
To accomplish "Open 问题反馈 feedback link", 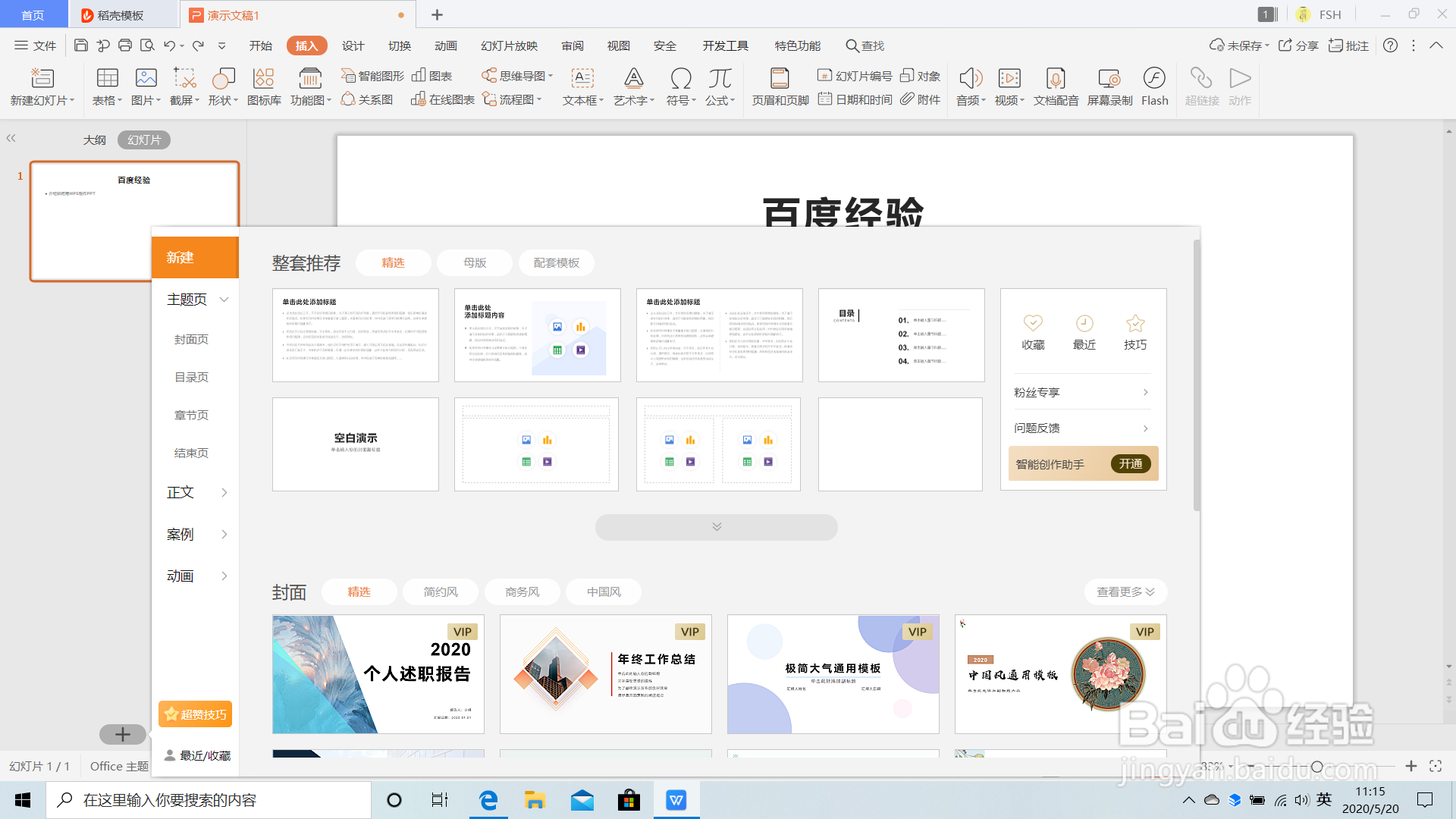I will [x=1082, y=428].
